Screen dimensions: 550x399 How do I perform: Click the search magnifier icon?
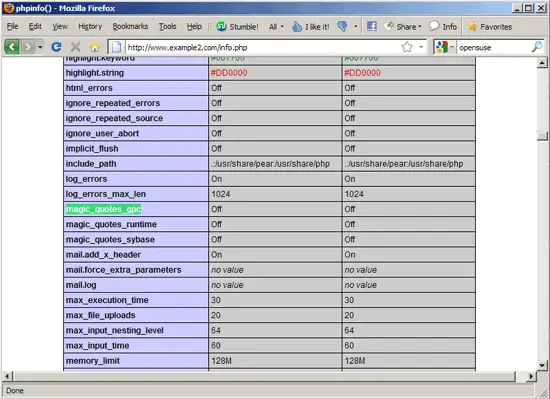[537, 47]
